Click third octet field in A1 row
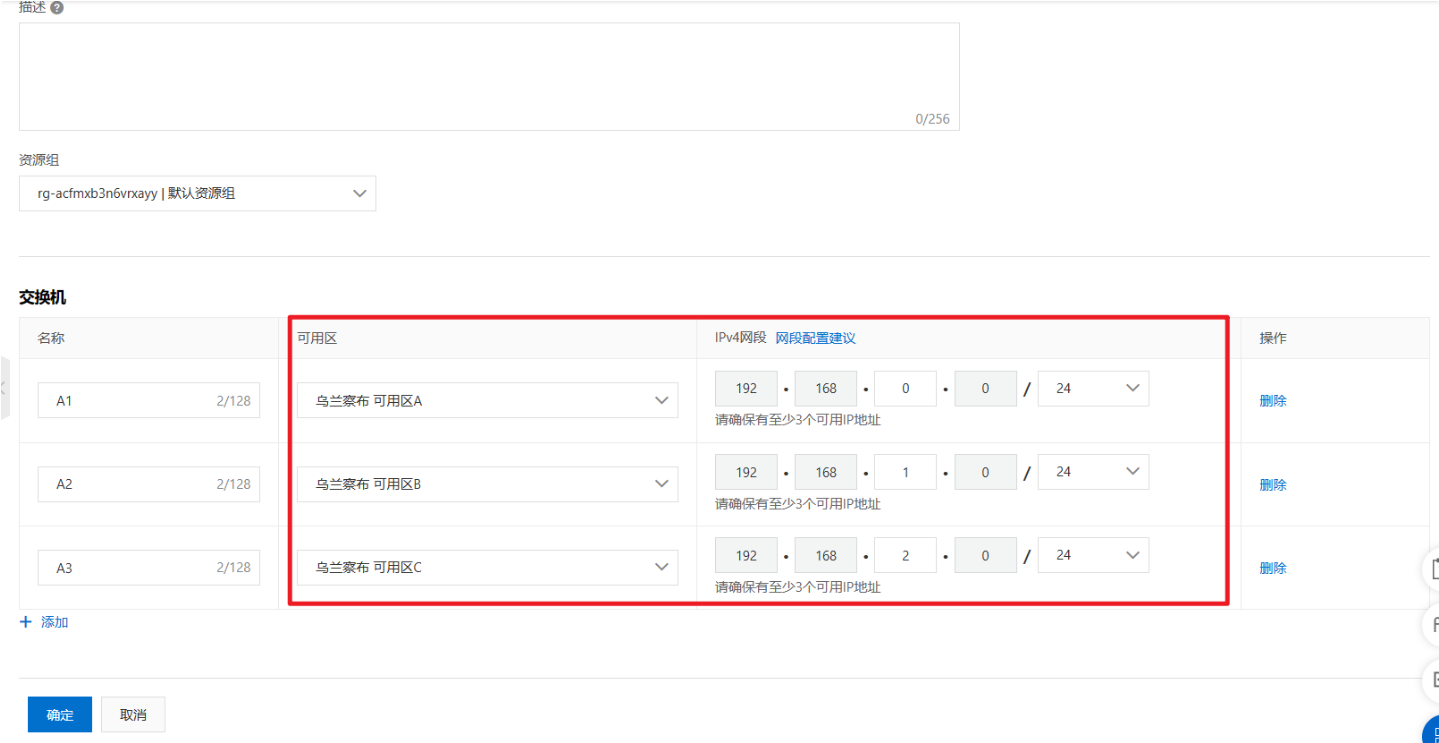The height and width of the screenshot is (743, 1439). (906, 389)
